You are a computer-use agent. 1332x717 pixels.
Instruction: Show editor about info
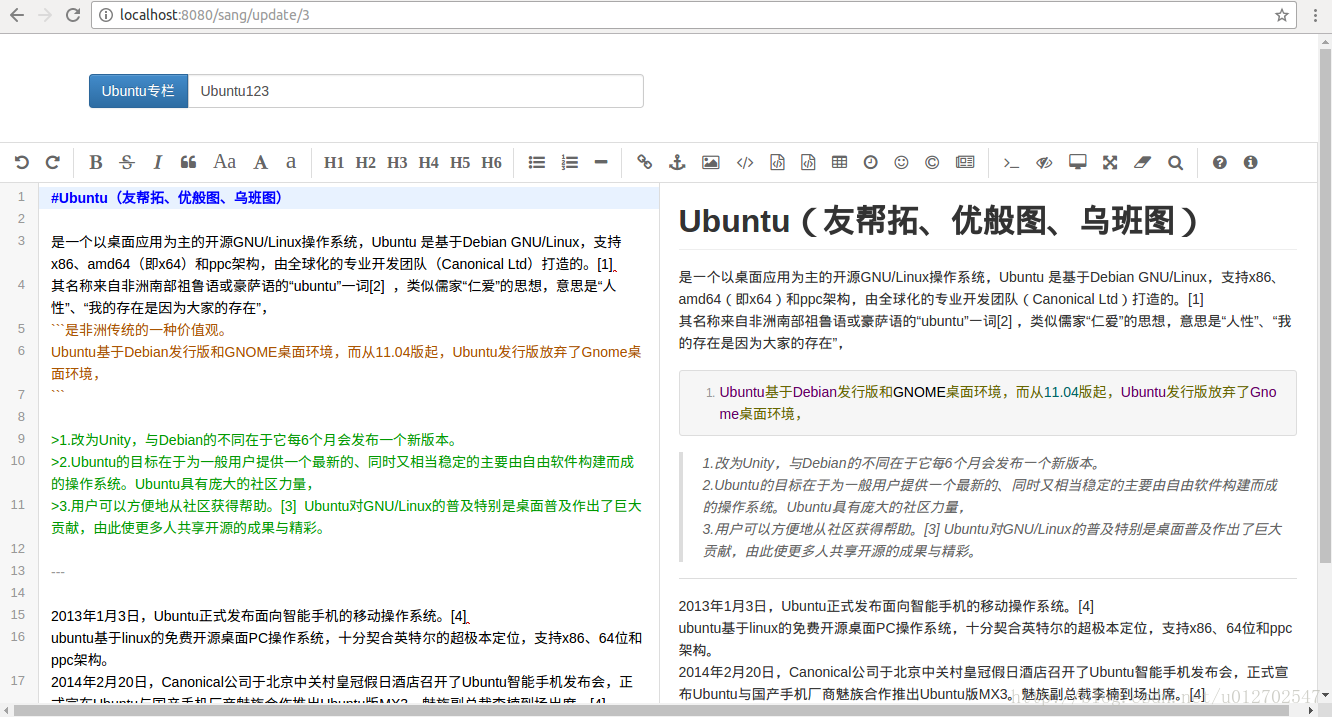pos(1250,162)
